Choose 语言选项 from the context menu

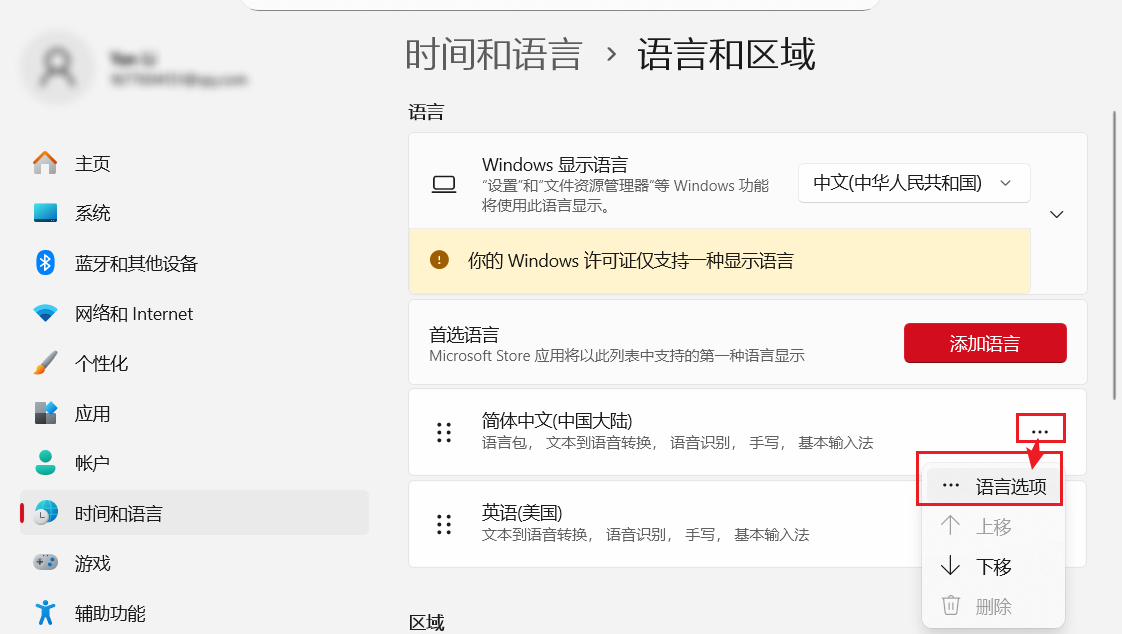tap(994, 486)
